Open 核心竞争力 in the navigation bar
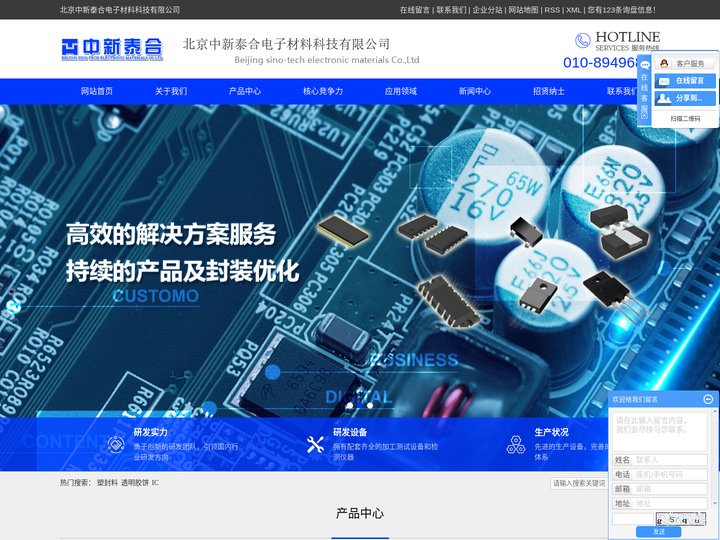Image resolution: width=720 pixels, height=540 pixels. pos(323,91)
